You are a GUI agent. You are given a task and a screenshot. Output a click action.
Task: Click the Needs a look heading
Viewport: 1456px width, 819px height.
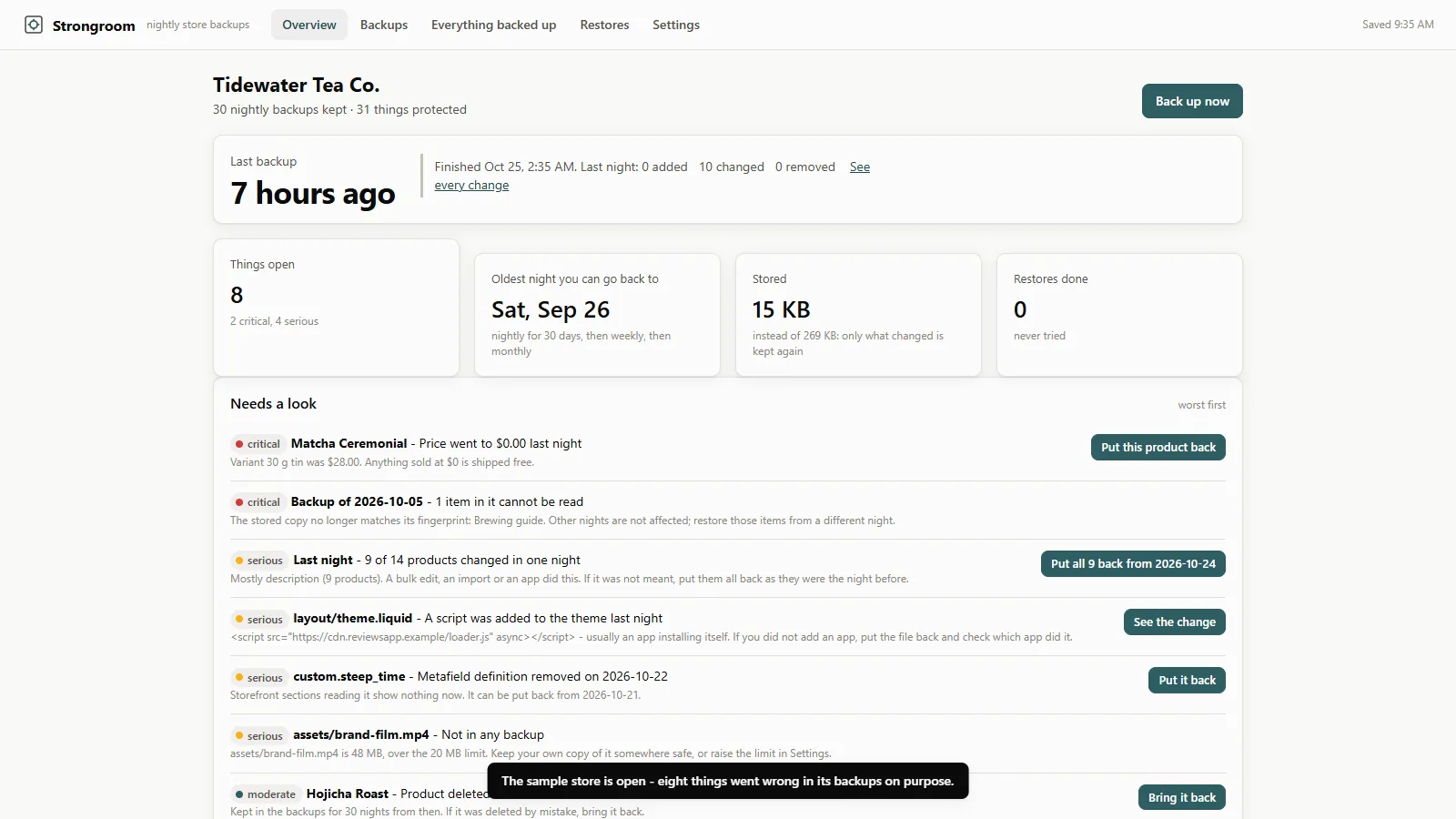point(273,403)
